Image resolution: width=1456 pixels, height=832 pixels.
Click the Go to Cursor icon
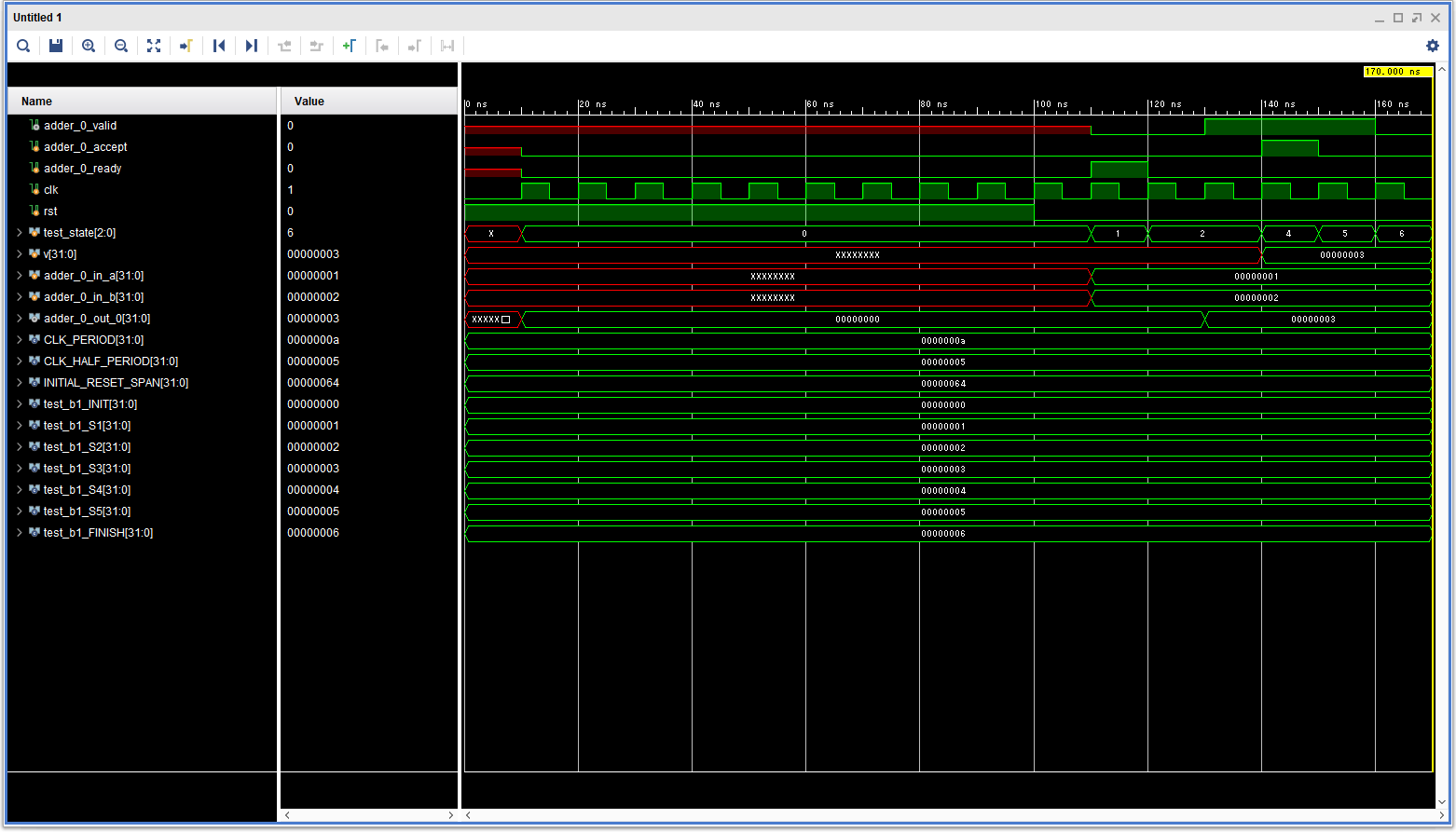[186, 46]
